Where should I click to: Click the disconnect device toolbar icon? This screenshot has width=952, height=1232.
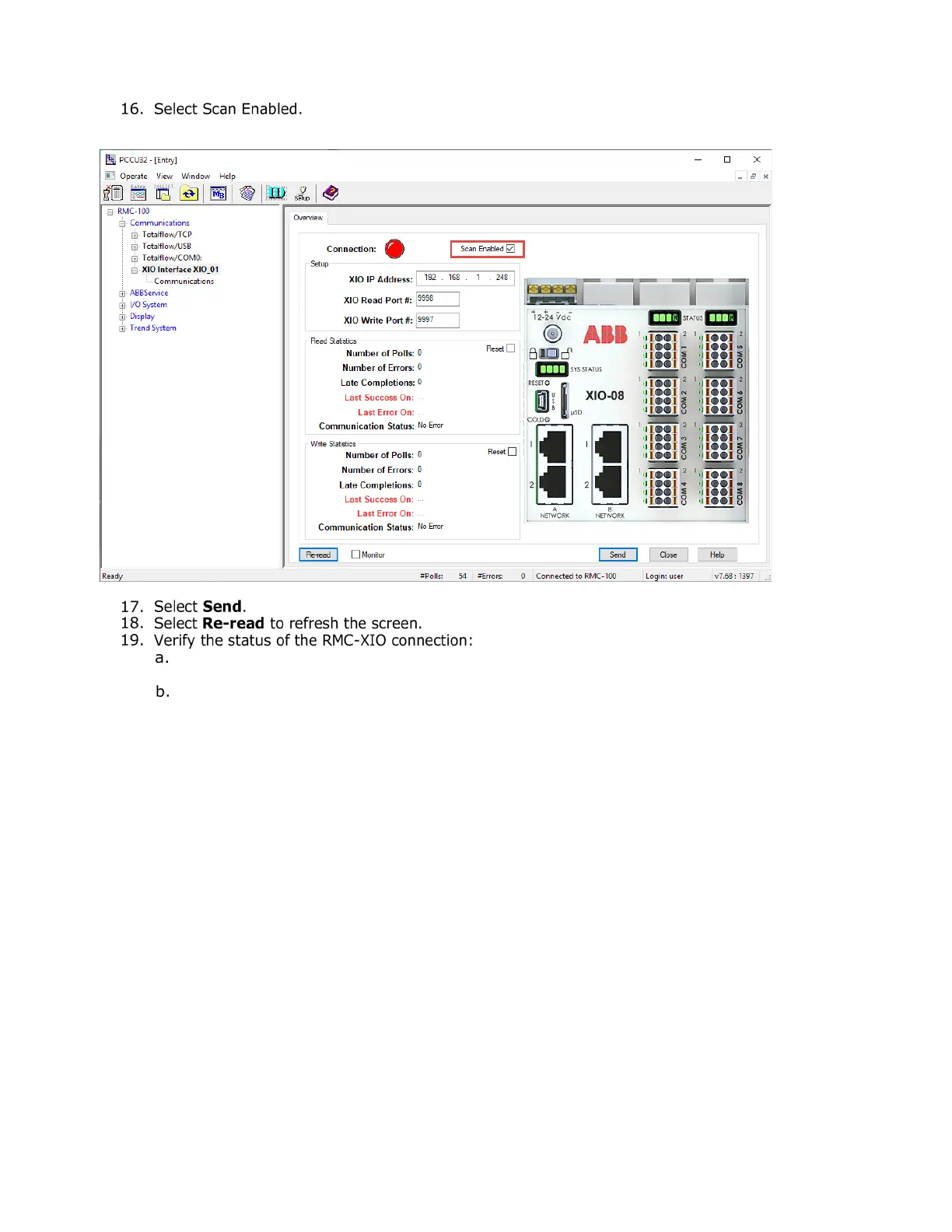[x=114, y=193]
